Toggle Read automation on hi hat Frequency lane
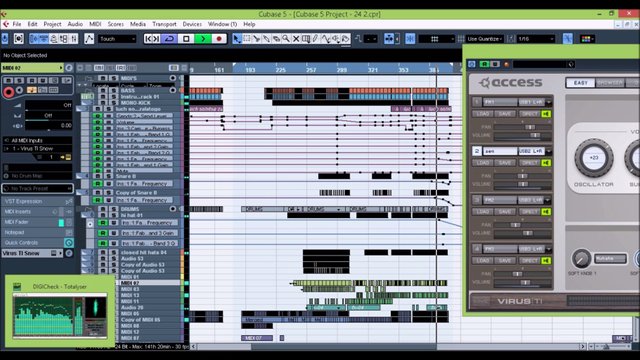 (102, 223)
